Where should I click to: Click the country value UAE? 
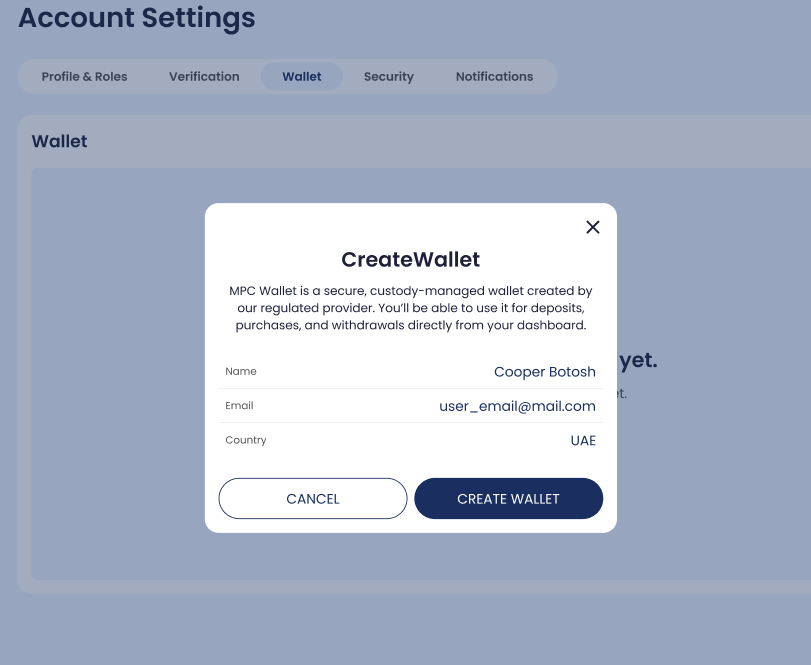pos(583,440)
